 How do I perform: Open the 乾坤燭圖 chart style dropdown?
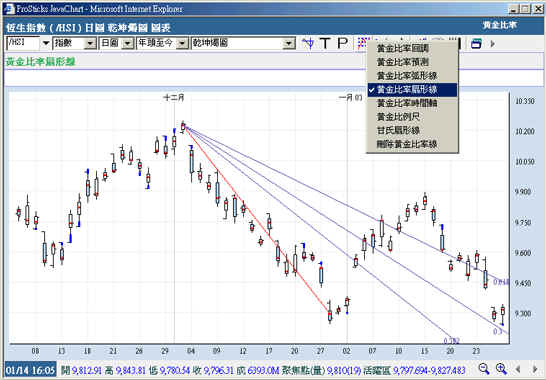coord(288,44)
